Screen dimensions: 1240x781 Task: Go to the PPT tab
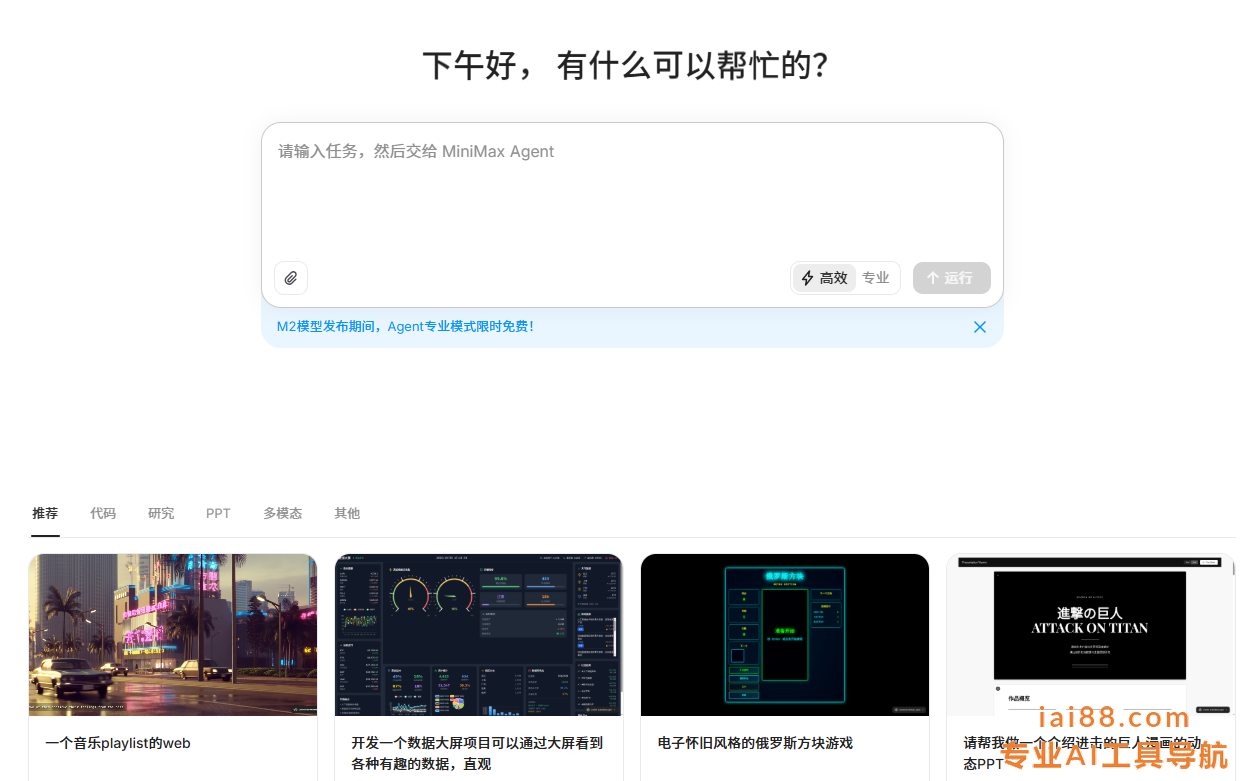point(218,513)
